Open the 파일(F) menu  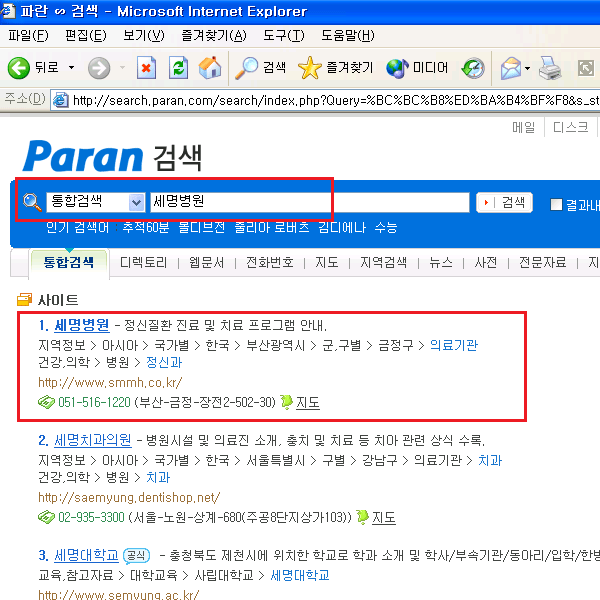(x=28, y=36)
